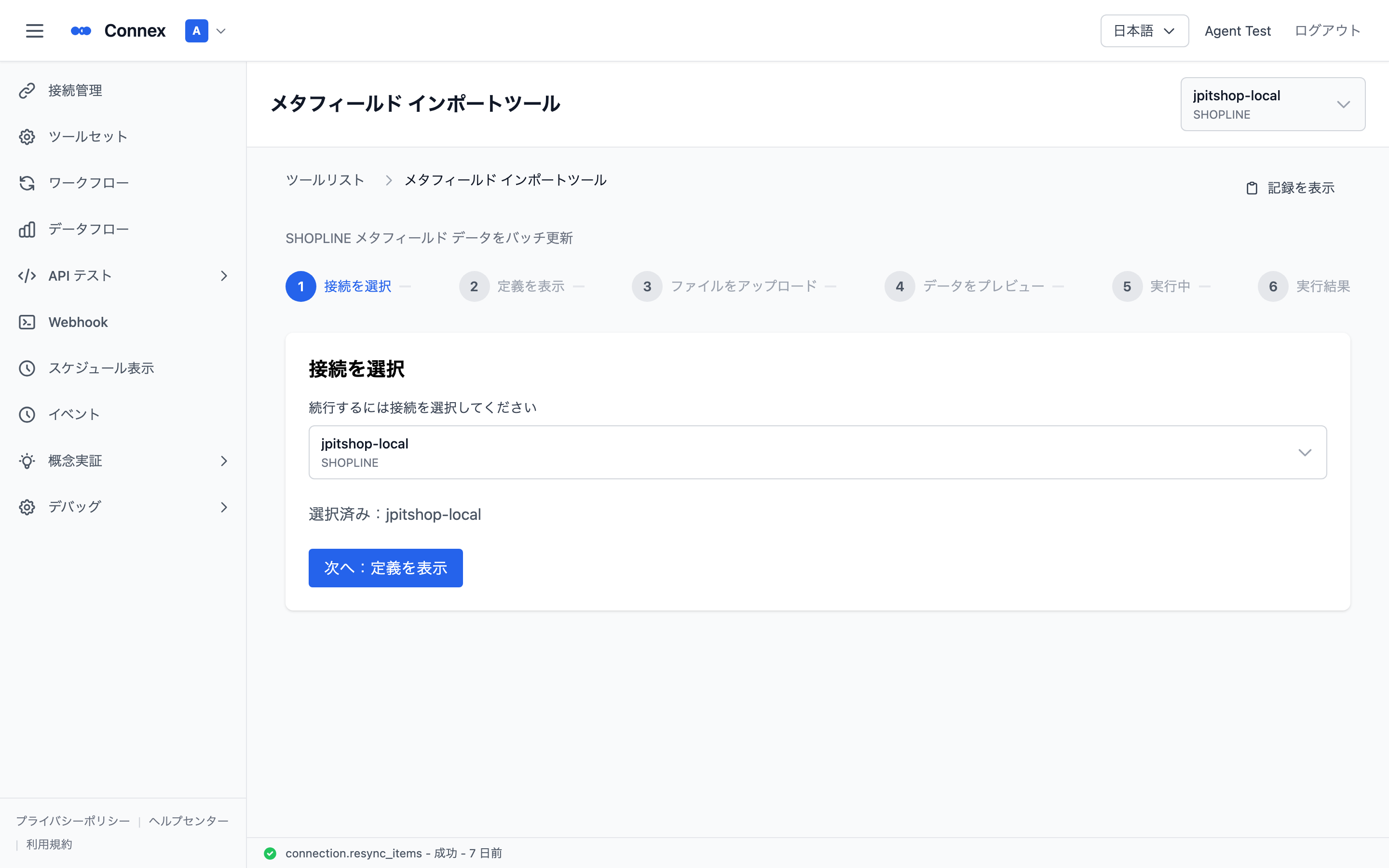Select step 5 実行中
Viewport: 1389px width, 868px height.
pos(1151,286)
